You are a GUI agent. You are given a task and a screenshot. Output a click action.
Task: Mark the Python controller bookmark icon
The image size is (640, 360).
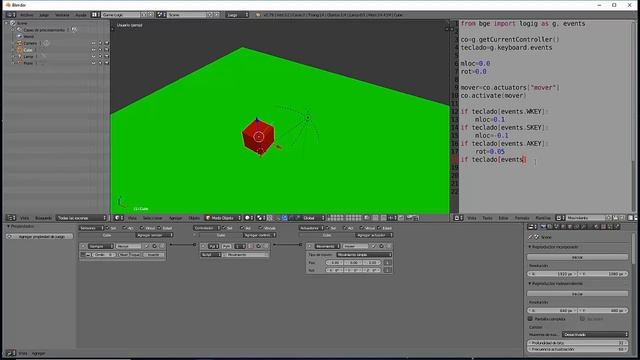coord(251,246)
